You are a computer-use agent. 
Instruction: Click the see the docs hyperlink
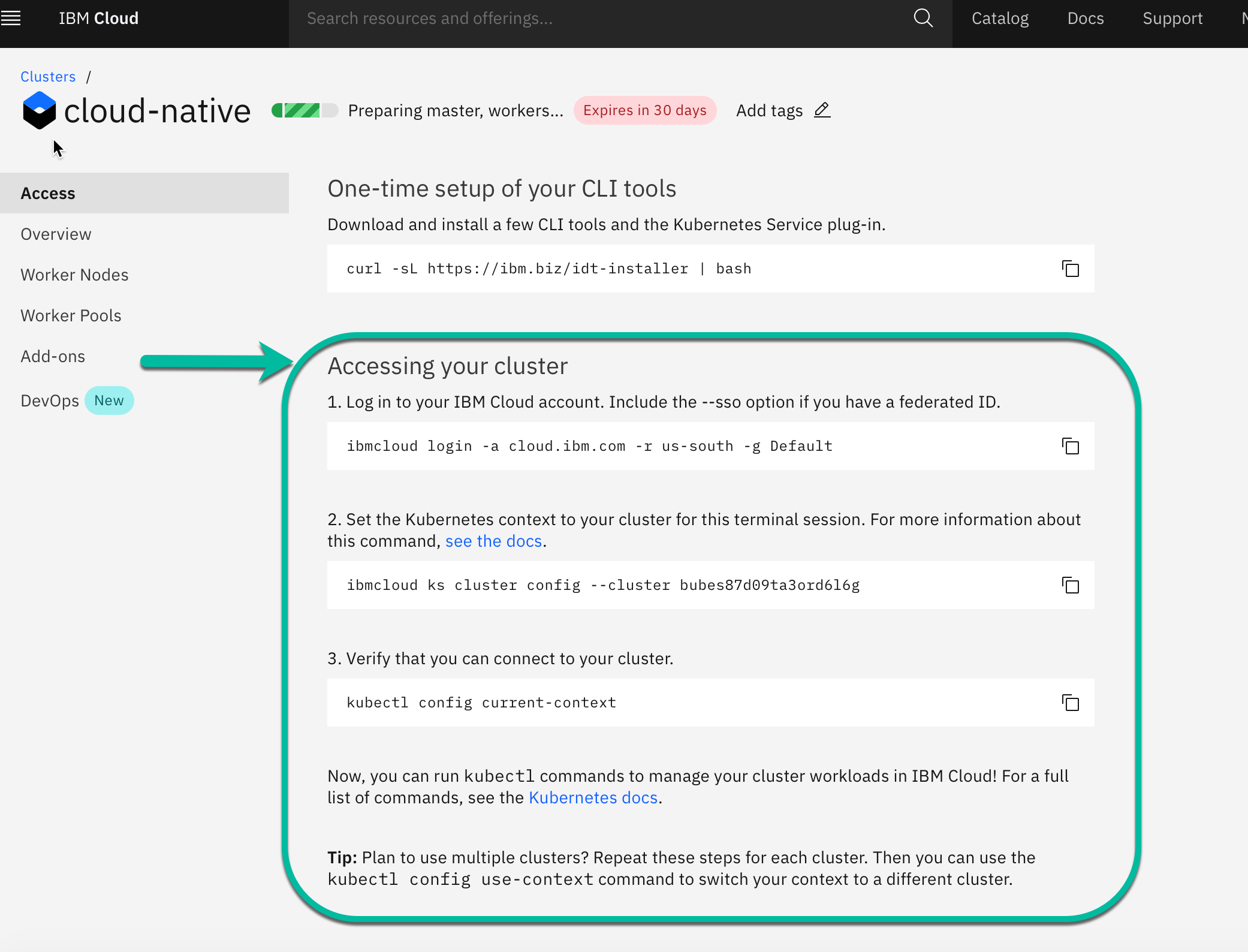click(x=494, y=541)
